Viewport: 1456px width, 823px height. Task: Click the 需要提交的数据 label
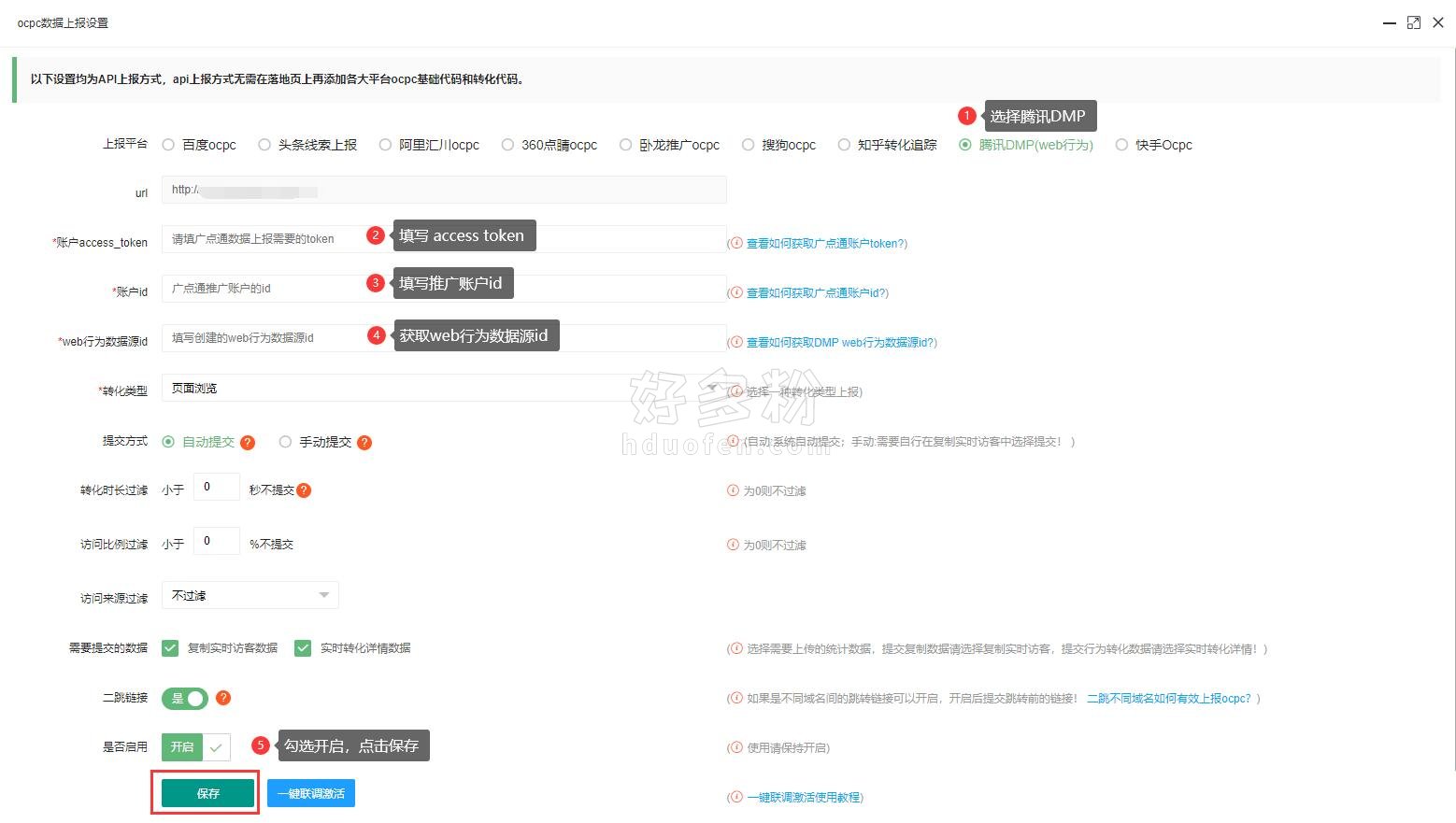coord(108,647)
